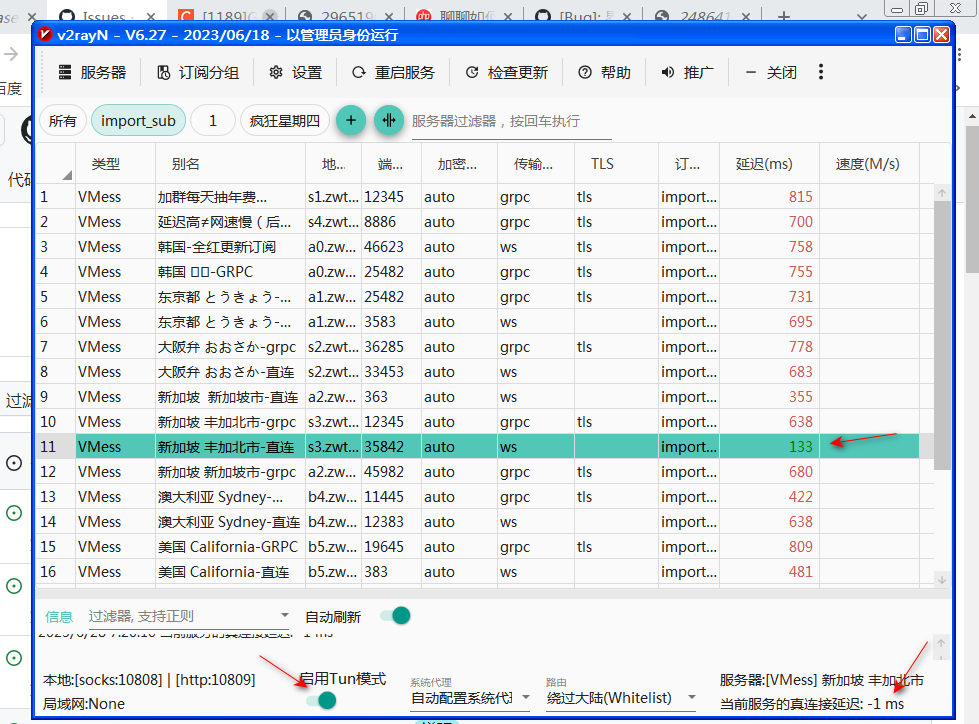Click the server list vertical scrollbar thumb
This screenshot has height=724, width=979.
click(x=942, y=335)
